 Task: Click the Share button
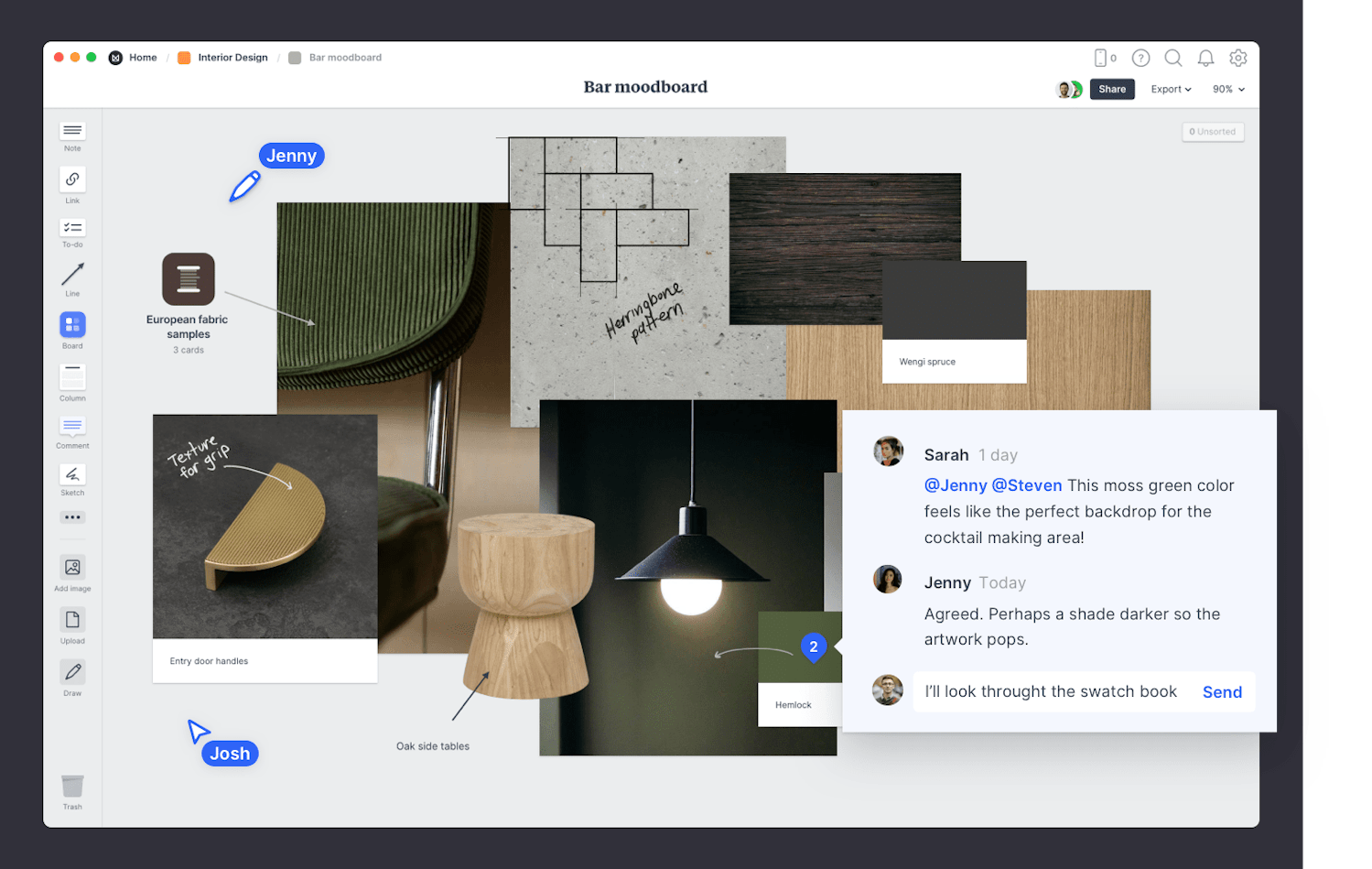coord(1112,89)
